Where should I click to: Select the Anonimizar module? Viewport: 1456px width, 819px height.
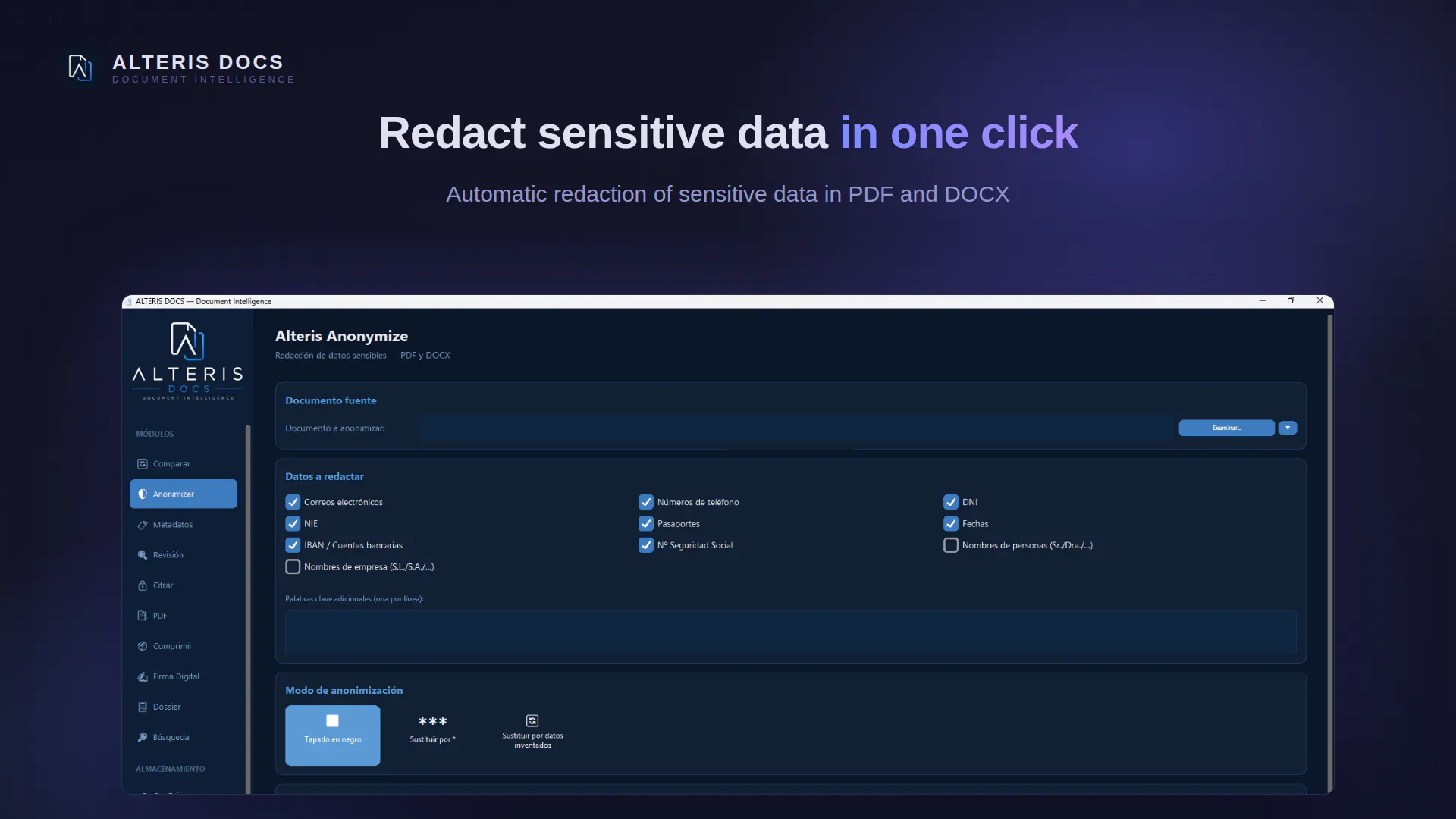click(184, 494)
